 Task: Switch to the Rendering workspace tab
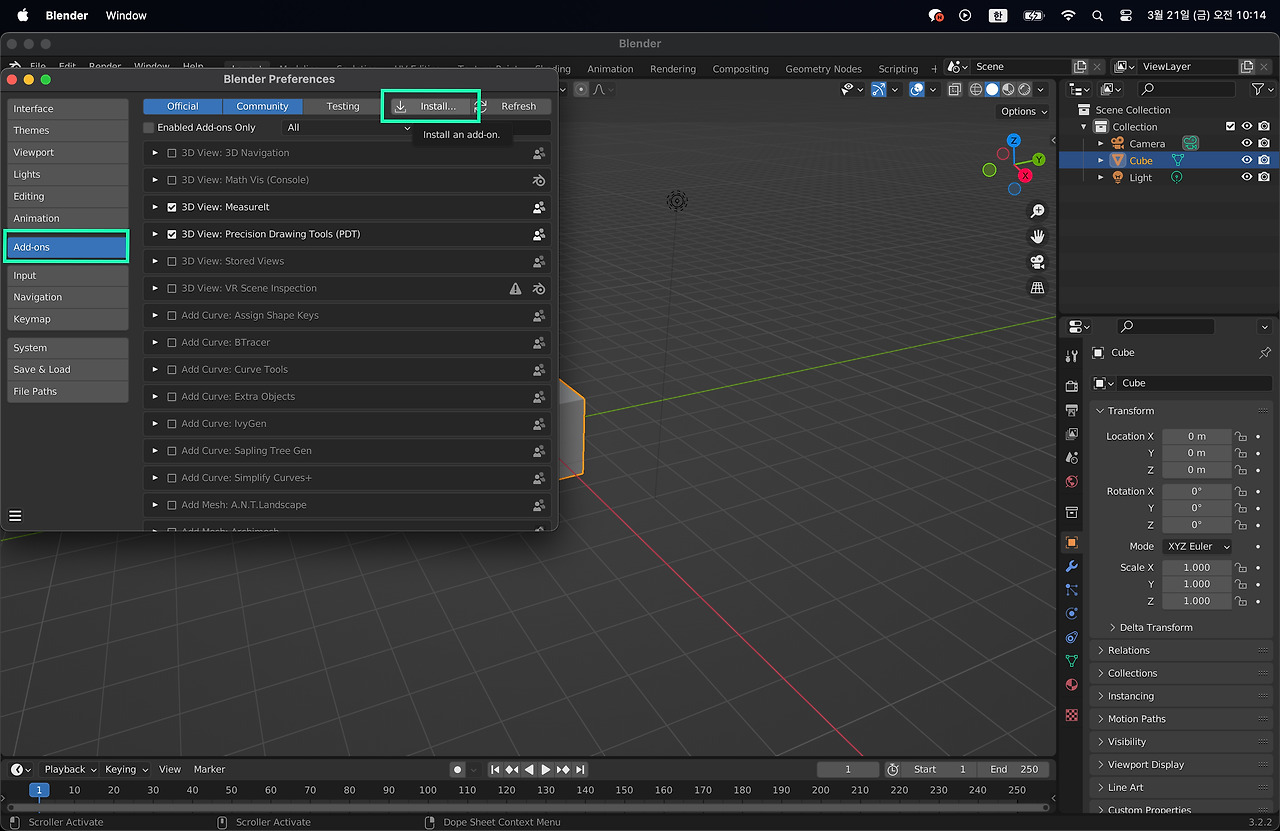(673, 69)
